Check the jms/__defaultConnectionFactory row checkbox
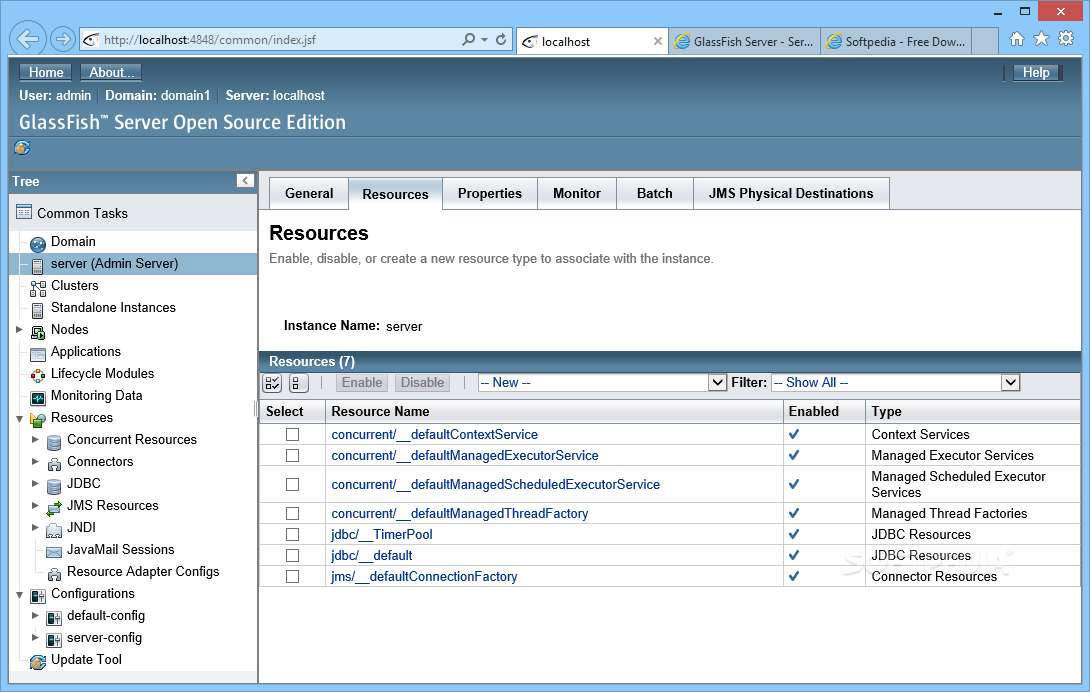Viewport: 1090px width, 692px height. pos(293,577)
